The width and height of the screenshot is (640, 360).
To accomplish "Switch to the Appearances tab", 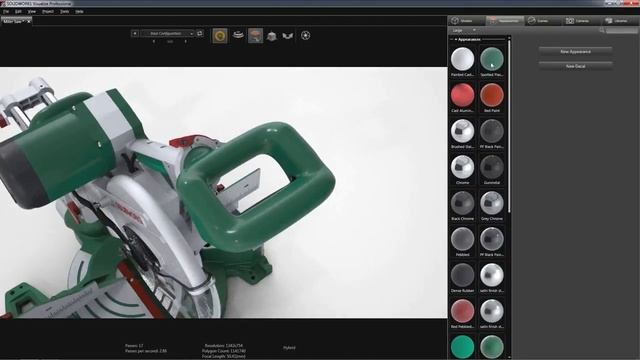I will point(505,20).
